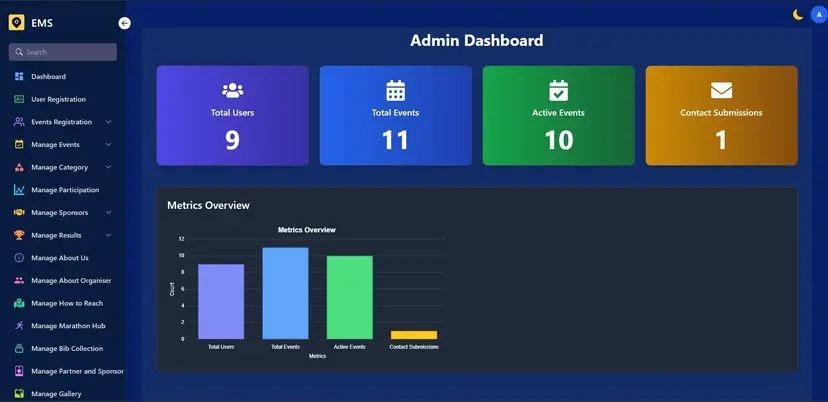Toggle dark mode moon icon
Screen dimensions: 828x402
click(x=798, y=15)
